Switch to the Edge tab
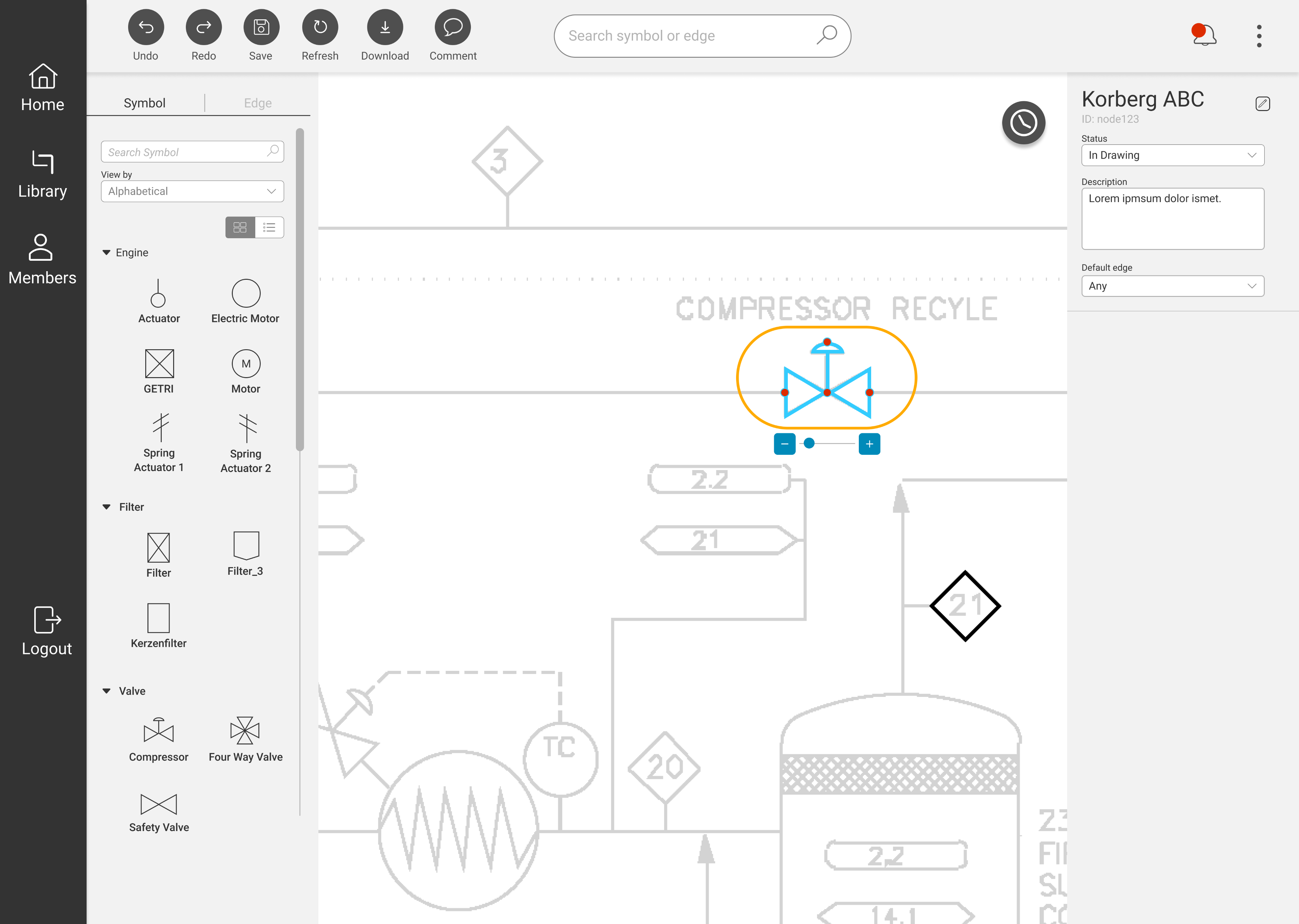 (258, 103)
